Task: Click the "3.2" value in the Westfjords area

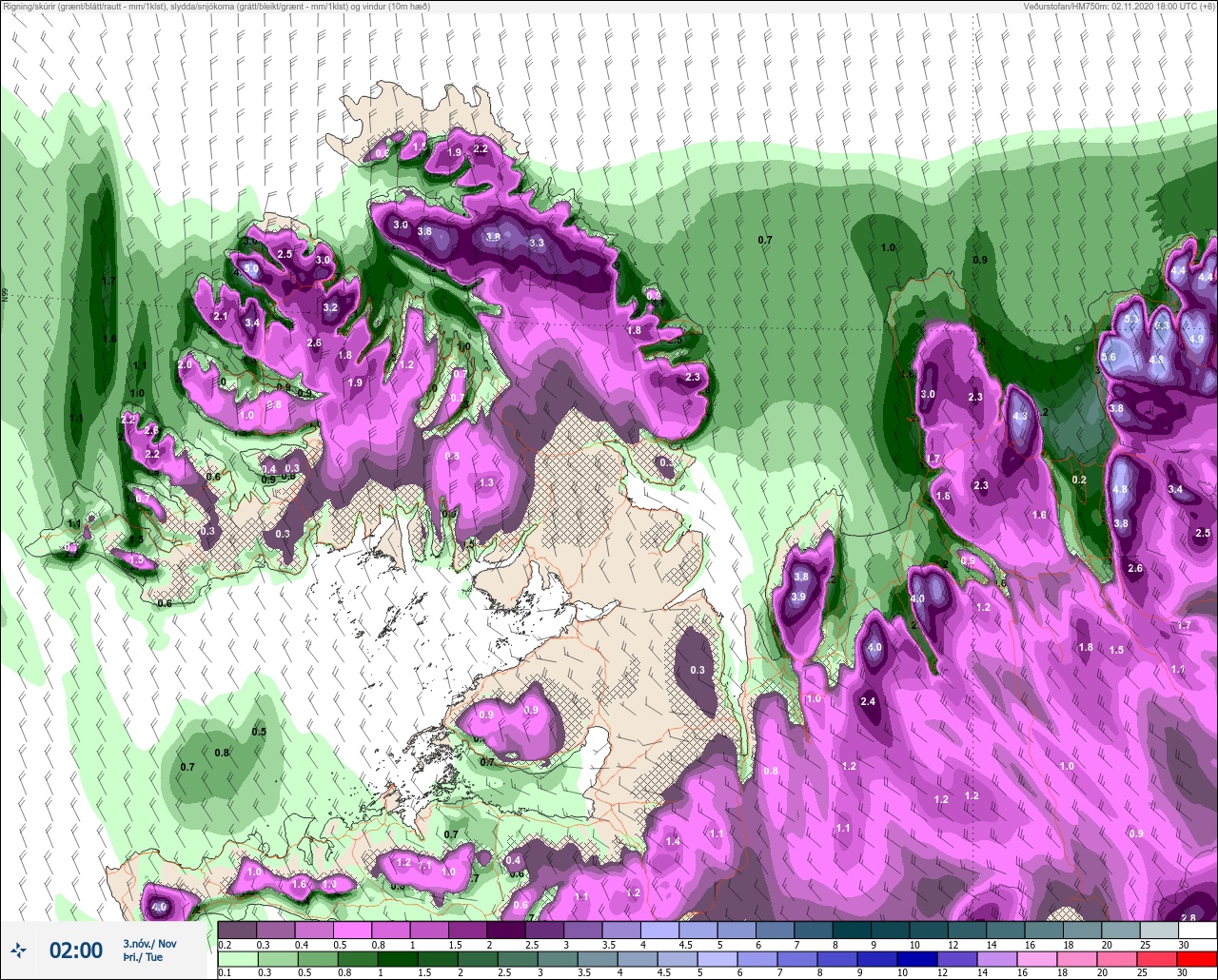Action: click(x=330, y=308)
